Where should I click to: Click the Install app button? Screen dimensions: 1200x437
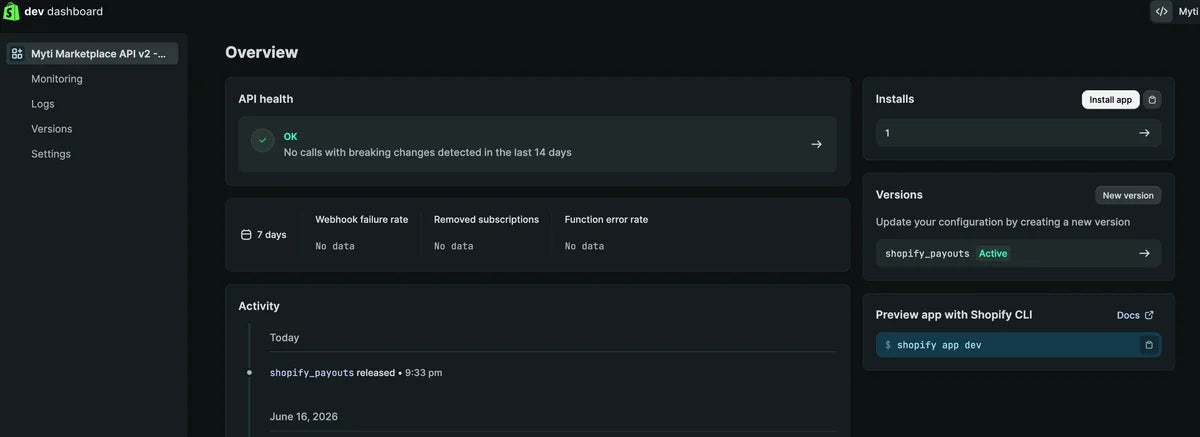(x=1110, y=100)
